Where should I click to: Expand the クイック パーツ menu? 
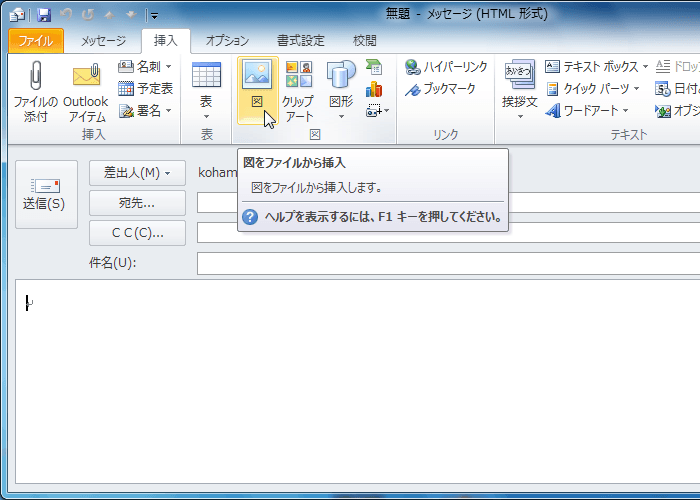pyautogui.click(x=593, y=88)
